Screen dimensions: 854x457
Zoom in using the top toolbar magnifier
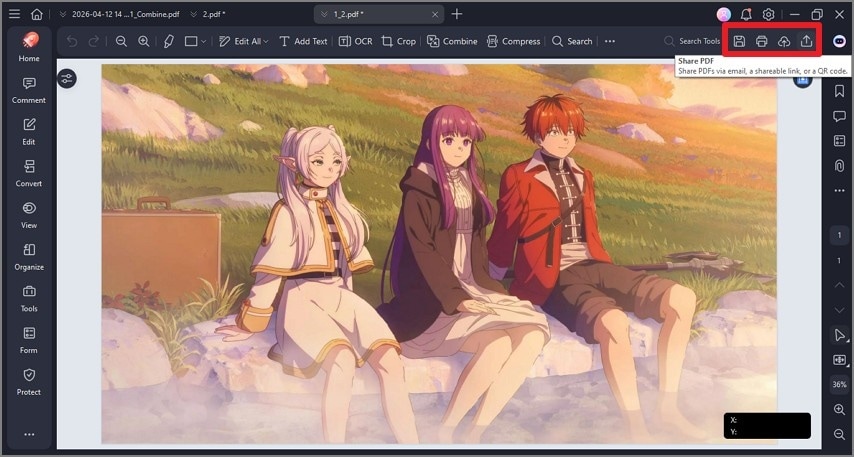(x=144, y=41)
